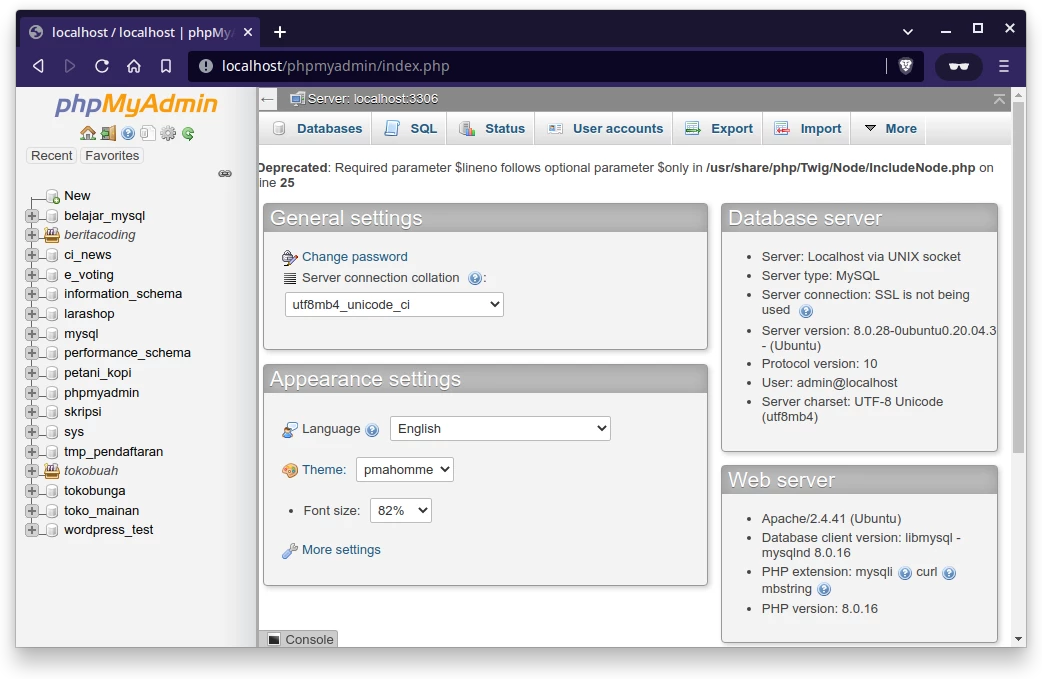Open panel settings via gear icon

tap(168, 132)
